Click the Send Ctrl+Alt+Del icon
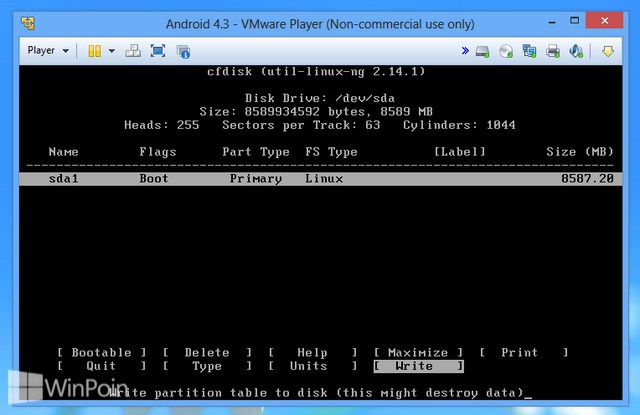 click(x=133, y=51)
